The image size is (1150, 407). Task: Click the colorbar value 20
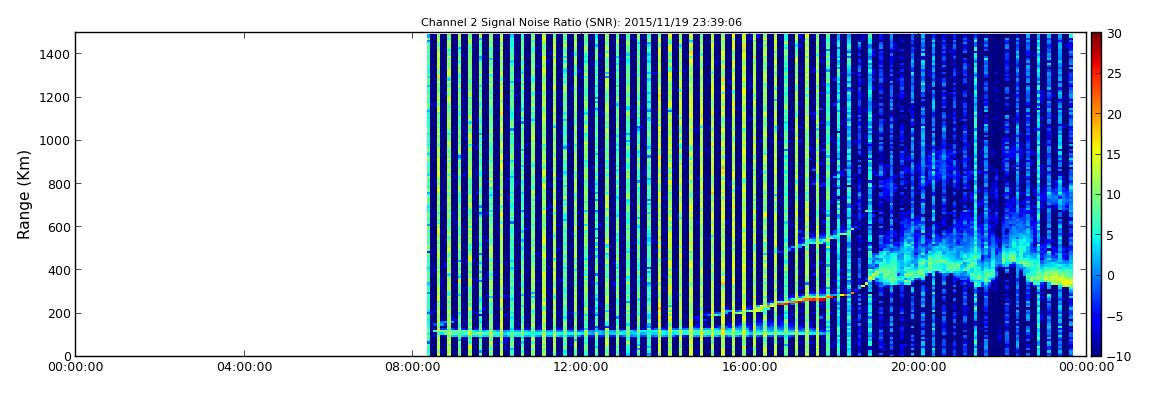(x=1115, y=114)
